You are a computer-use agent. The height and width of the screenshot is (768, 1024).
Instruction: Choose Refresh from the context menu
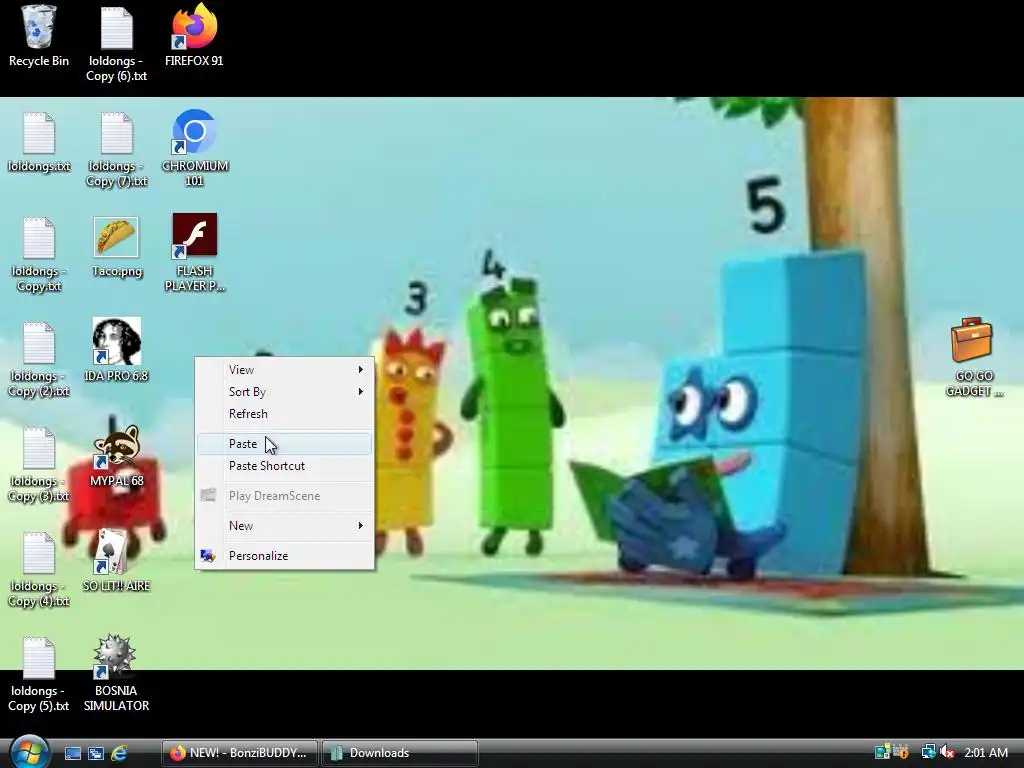pyautogui.click(x=285, y=414)
